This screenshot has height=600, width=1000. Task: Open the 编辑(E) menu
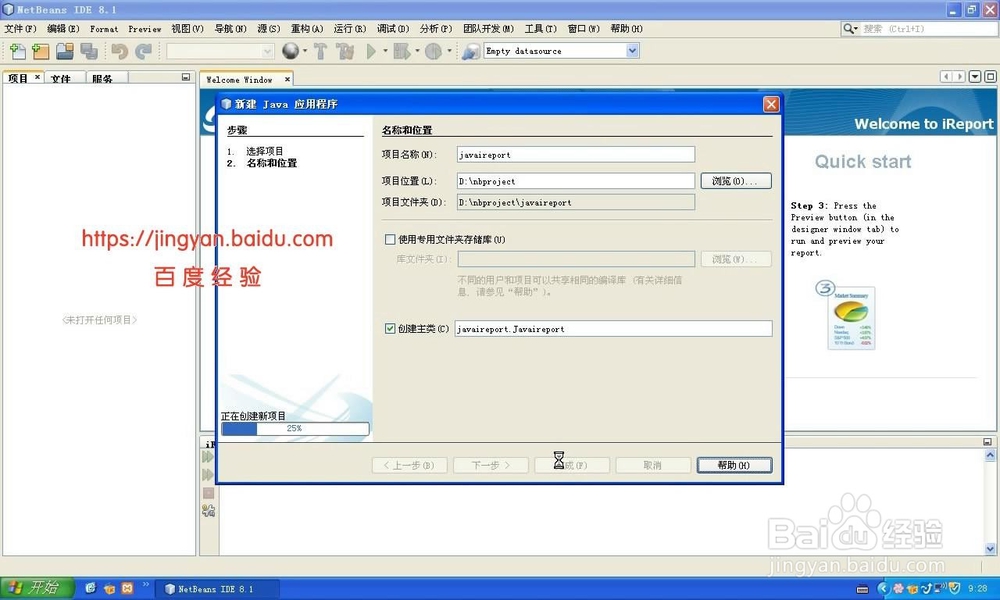63,29
